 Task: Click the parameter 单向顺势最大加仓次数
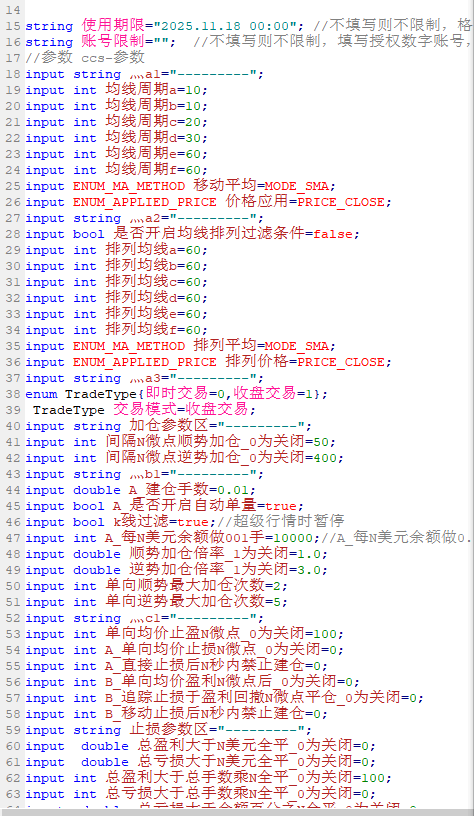coord(185,586)
